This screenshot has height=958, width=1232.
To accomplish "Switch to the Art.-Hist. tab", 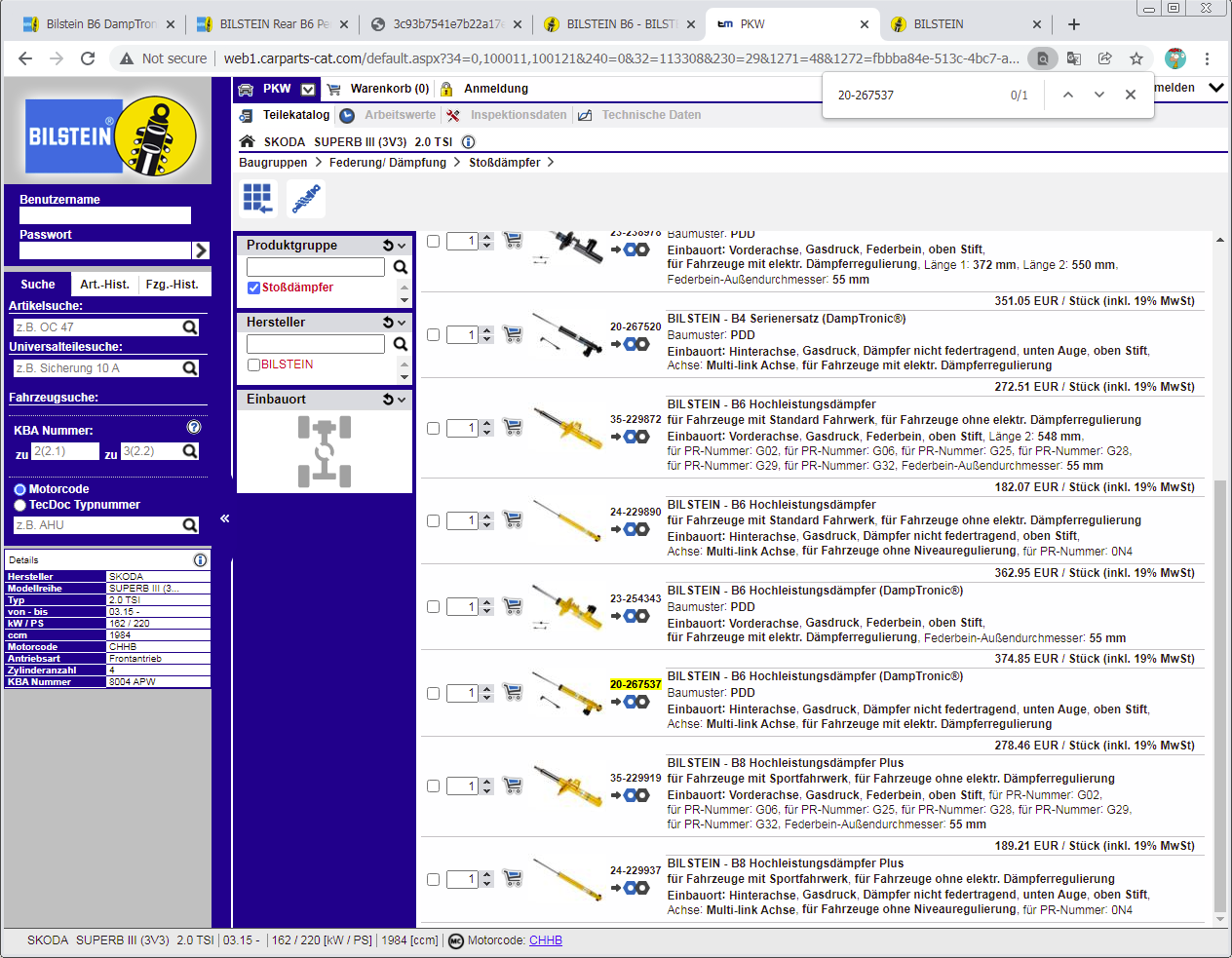I will pyautogui.click(x=104, y=285).
